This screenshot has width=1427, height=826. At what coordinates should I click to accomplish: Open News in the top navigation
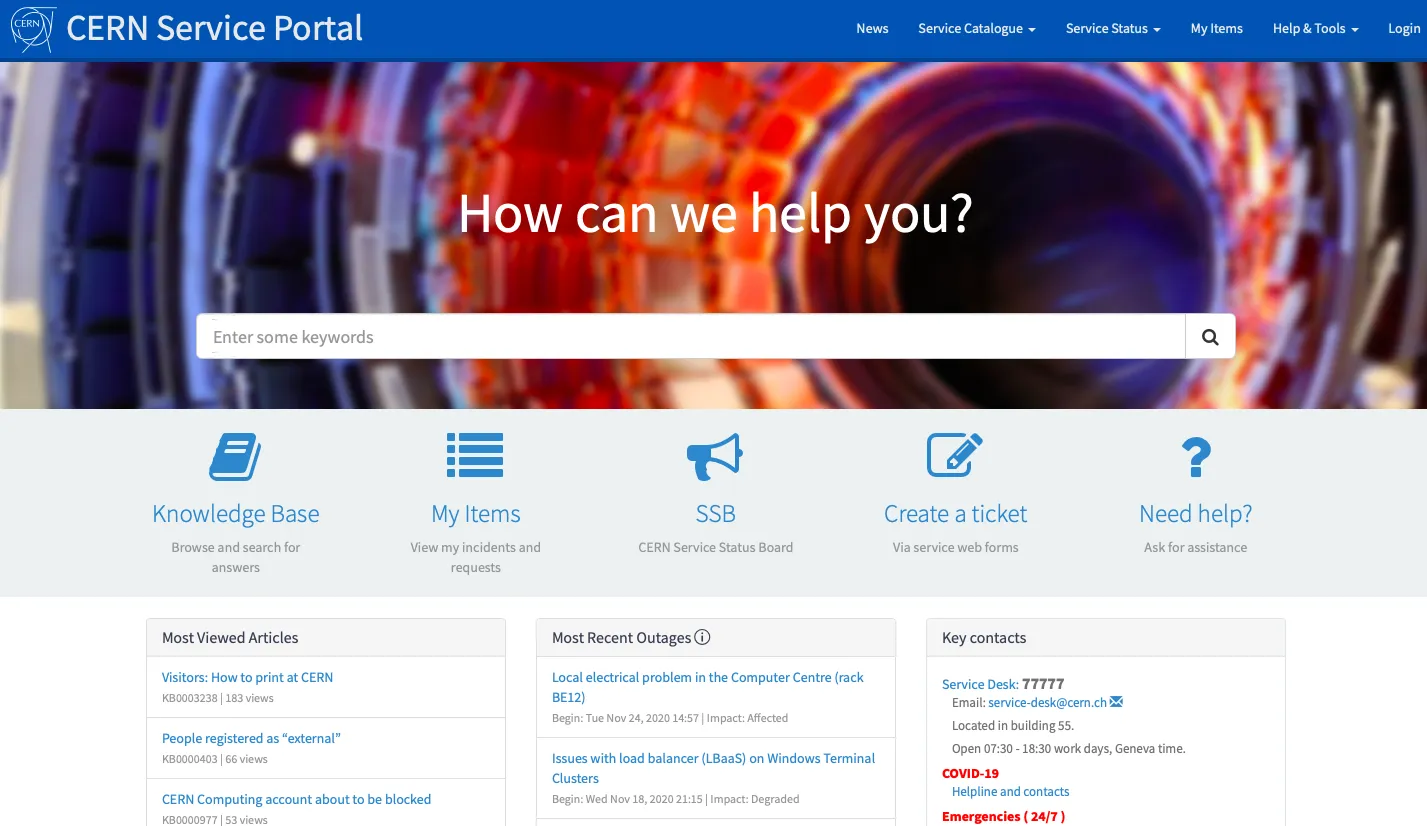pos(872,29)
